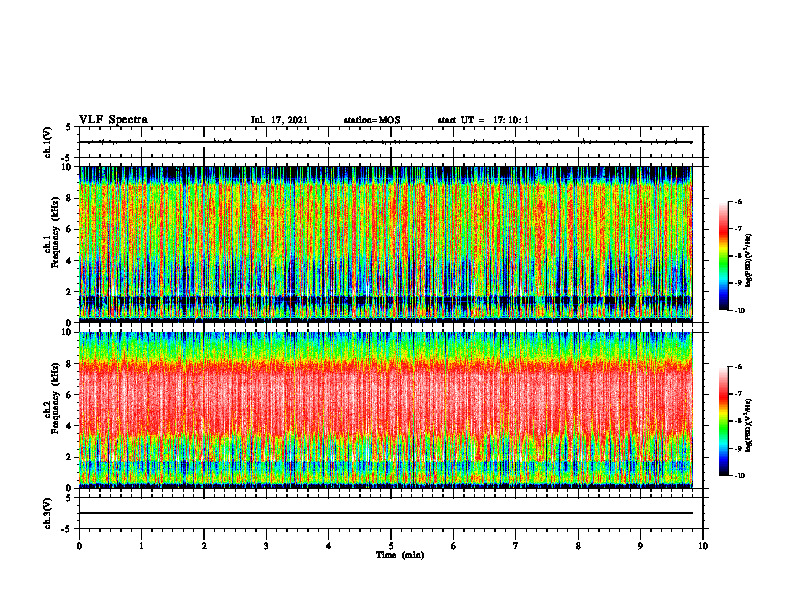Click the ch.3 voltage waveform trace
792x612 pixels.
[x=386, y=513]
